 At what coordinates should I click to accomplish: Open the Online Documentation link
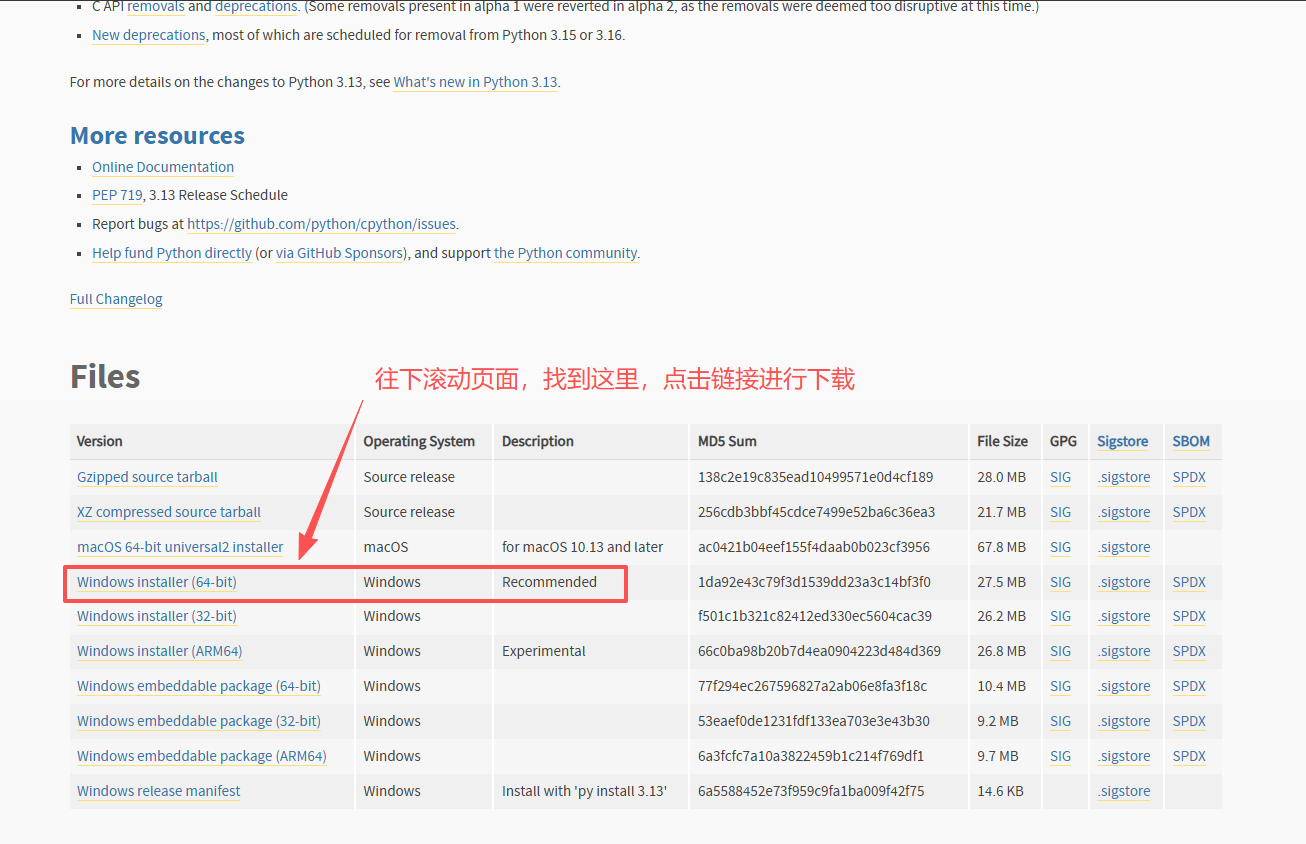point(163,167)
